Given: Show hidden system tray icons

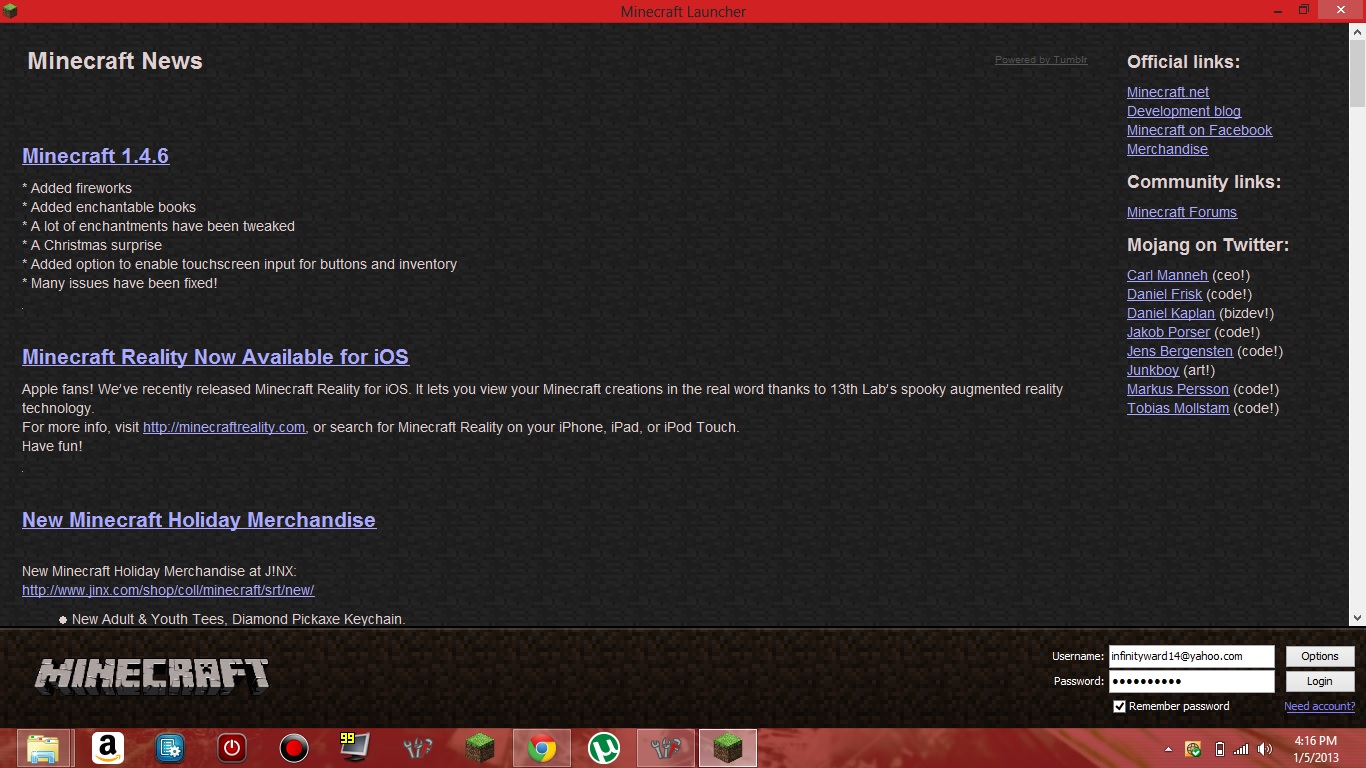Looking at the screenshot, I should (1168, 749).
